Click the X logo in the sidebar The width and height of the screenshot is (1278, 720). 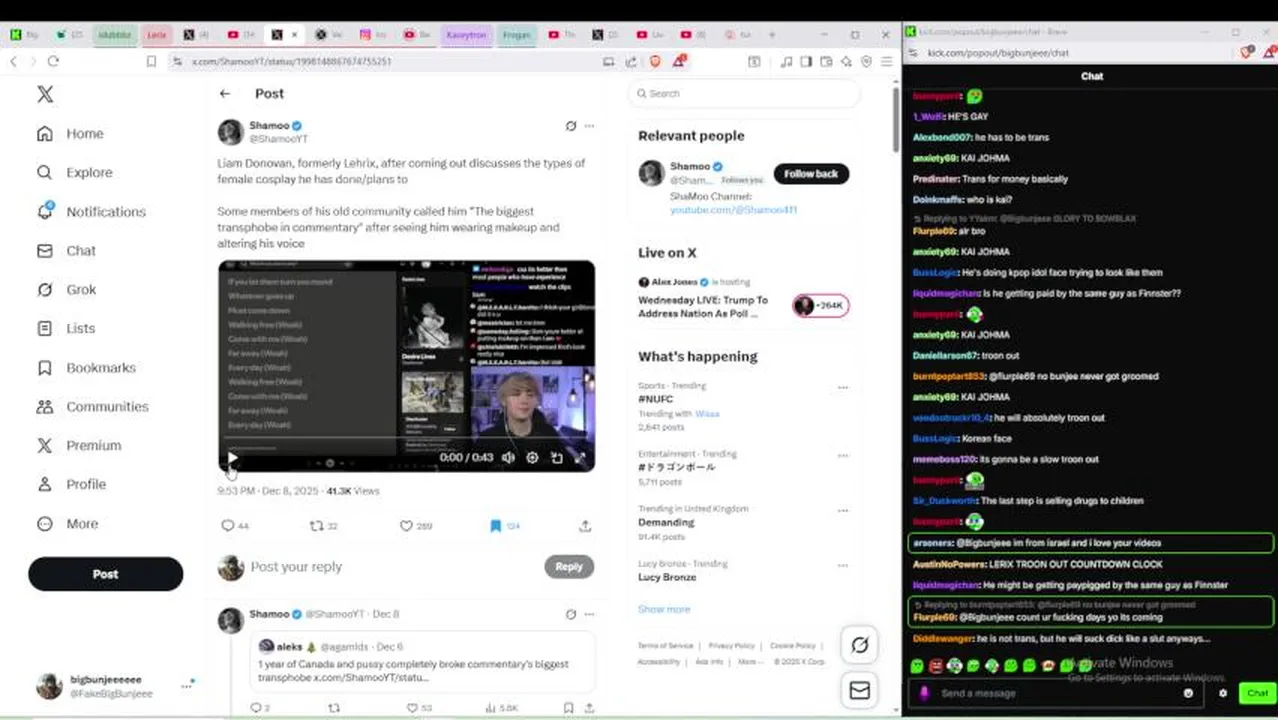[x=45, y=94]
